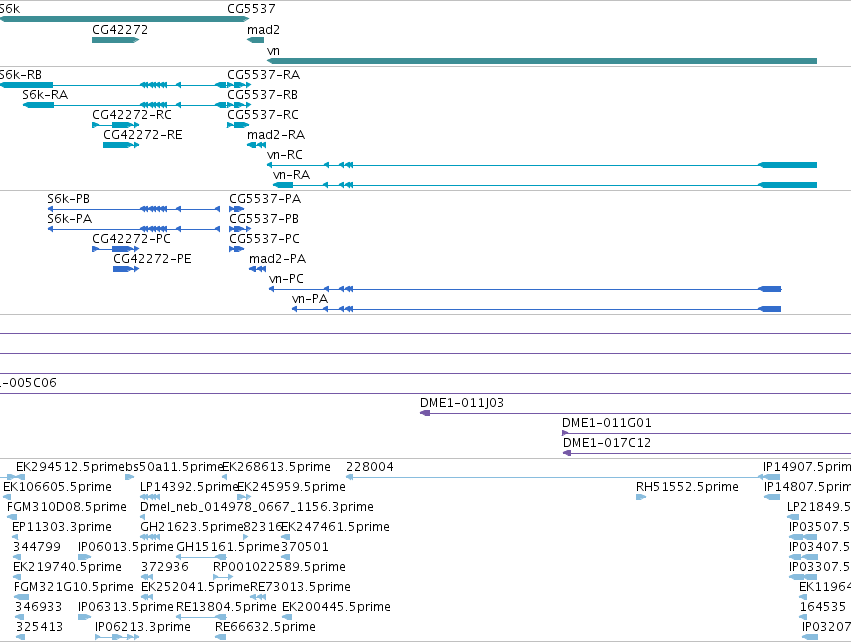The image size is (851, 642).
Task: Select the vn-PC protein label
Action: 286,279
